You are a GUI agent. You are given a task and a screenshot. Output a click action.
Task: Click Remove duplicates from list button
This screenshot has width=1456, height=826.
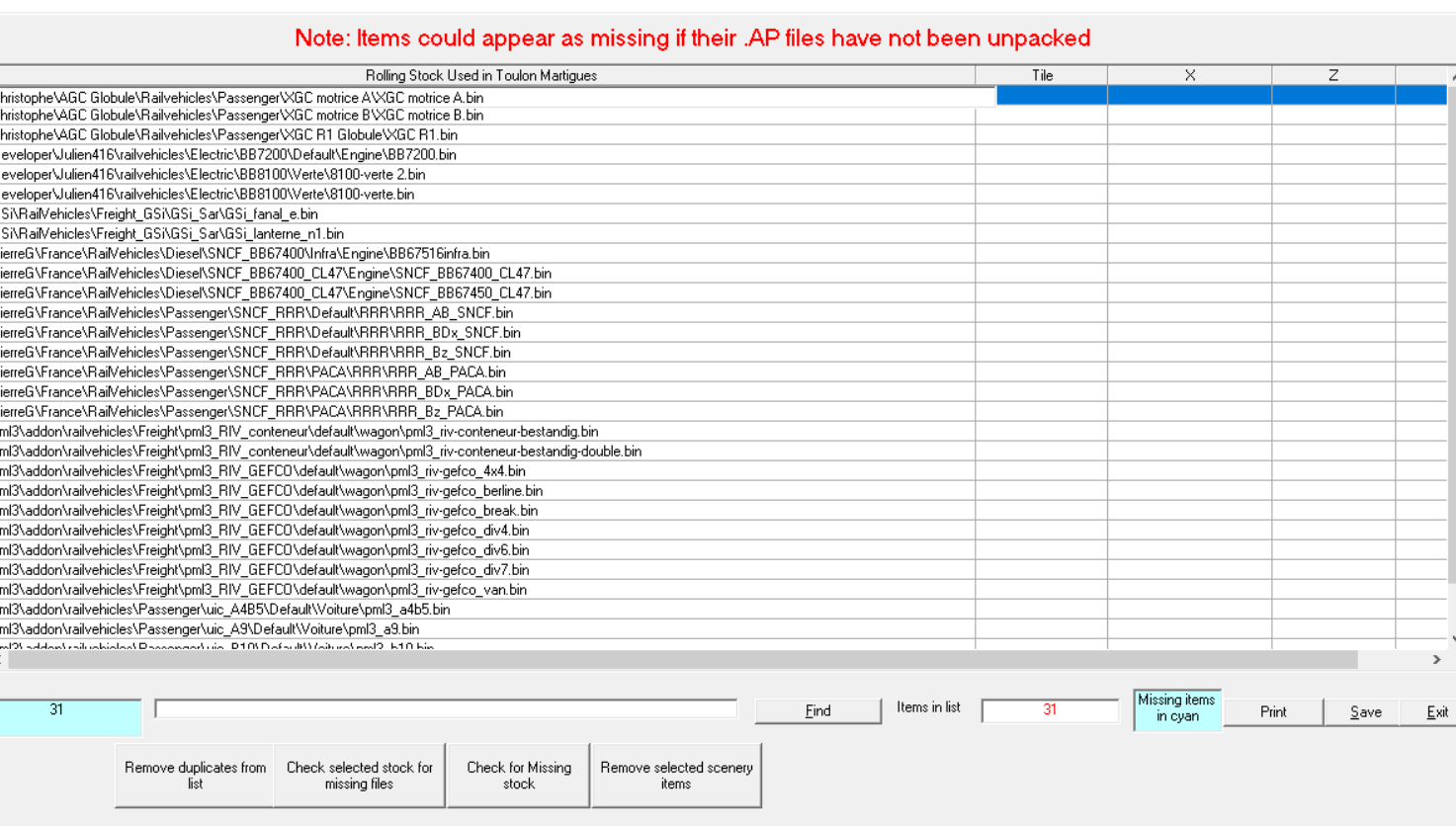pyautogui.click(x=195, y=776)
